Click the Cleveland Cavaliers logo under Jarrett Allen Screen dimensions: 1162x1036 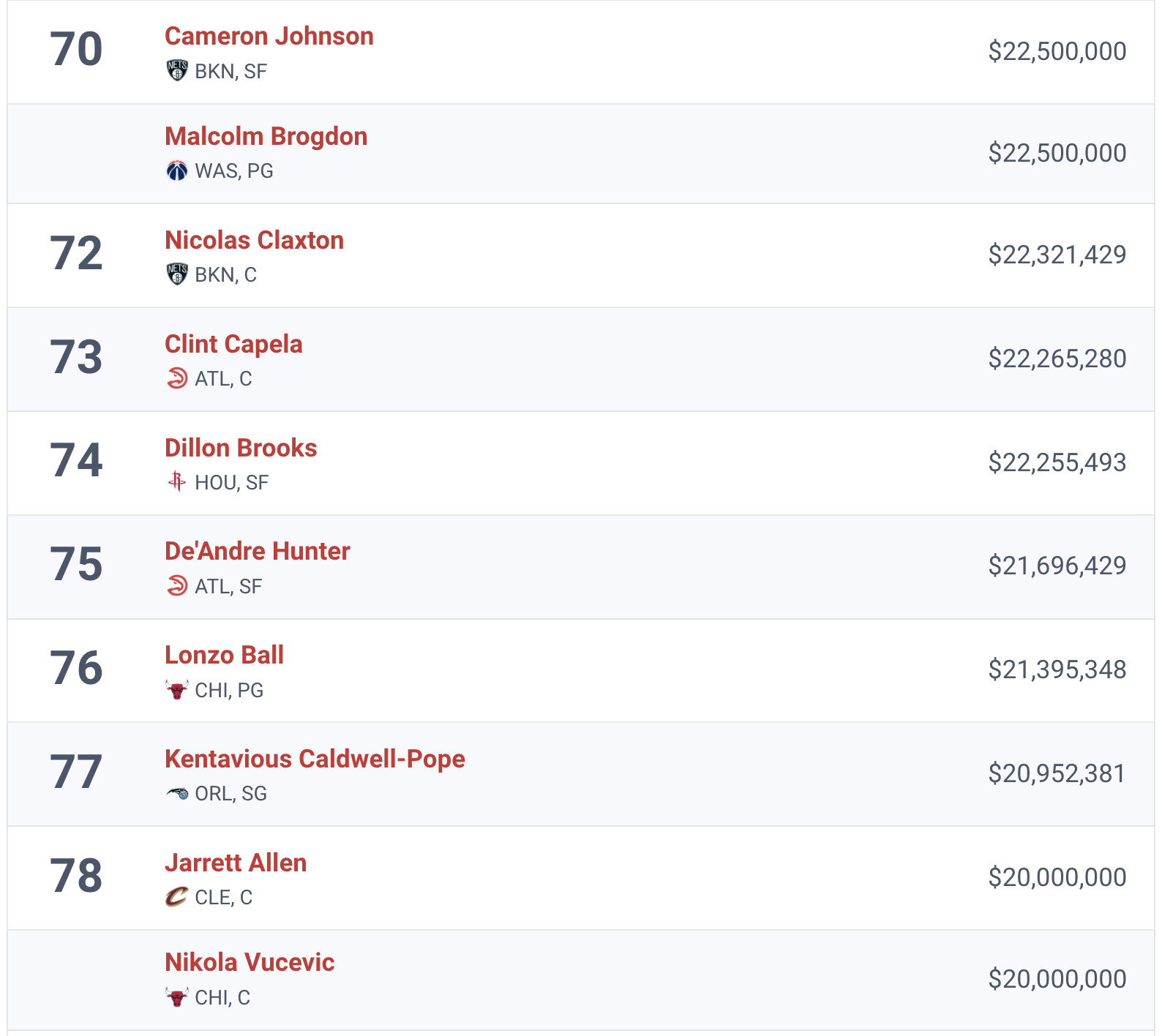[x=176, y=897]
